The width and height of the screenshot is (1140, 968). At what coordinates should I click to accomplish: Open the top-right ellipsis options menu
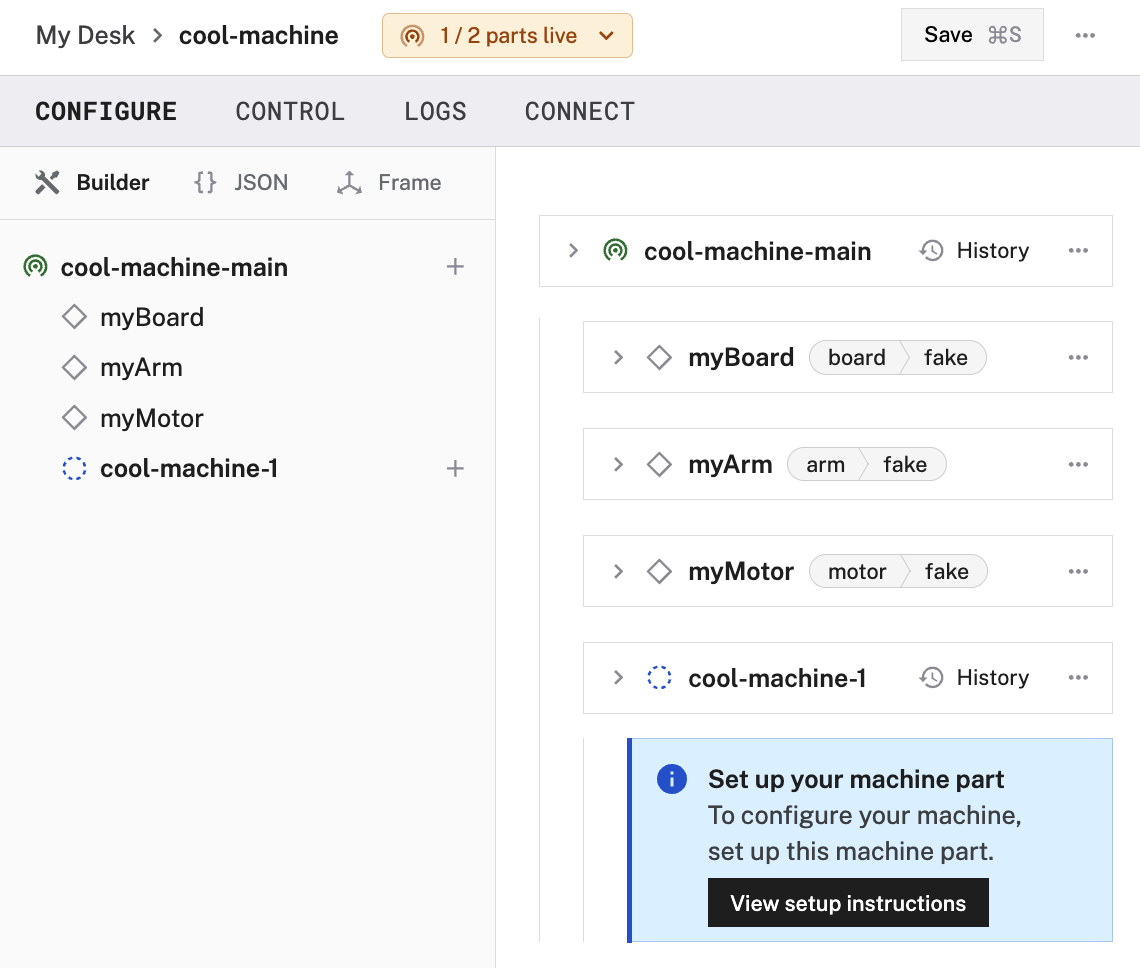pos(1085,35)
